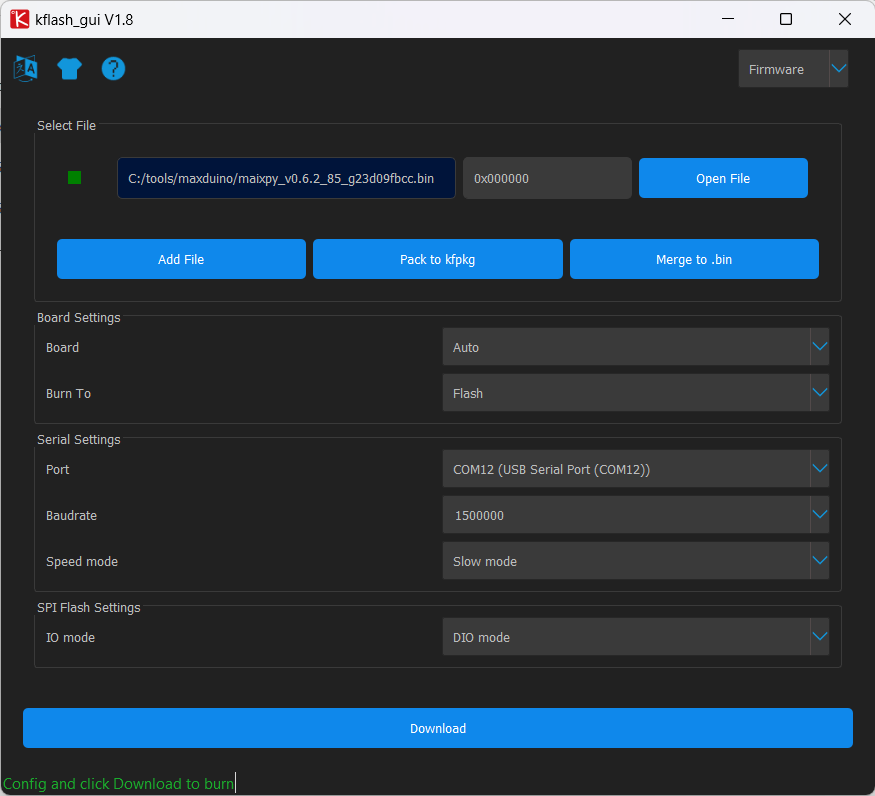Image resolution: width=875 pixels, height=796 pixels.
Task: Open the Baudrate dropdown showing 1500000
Action: (636, 515)
